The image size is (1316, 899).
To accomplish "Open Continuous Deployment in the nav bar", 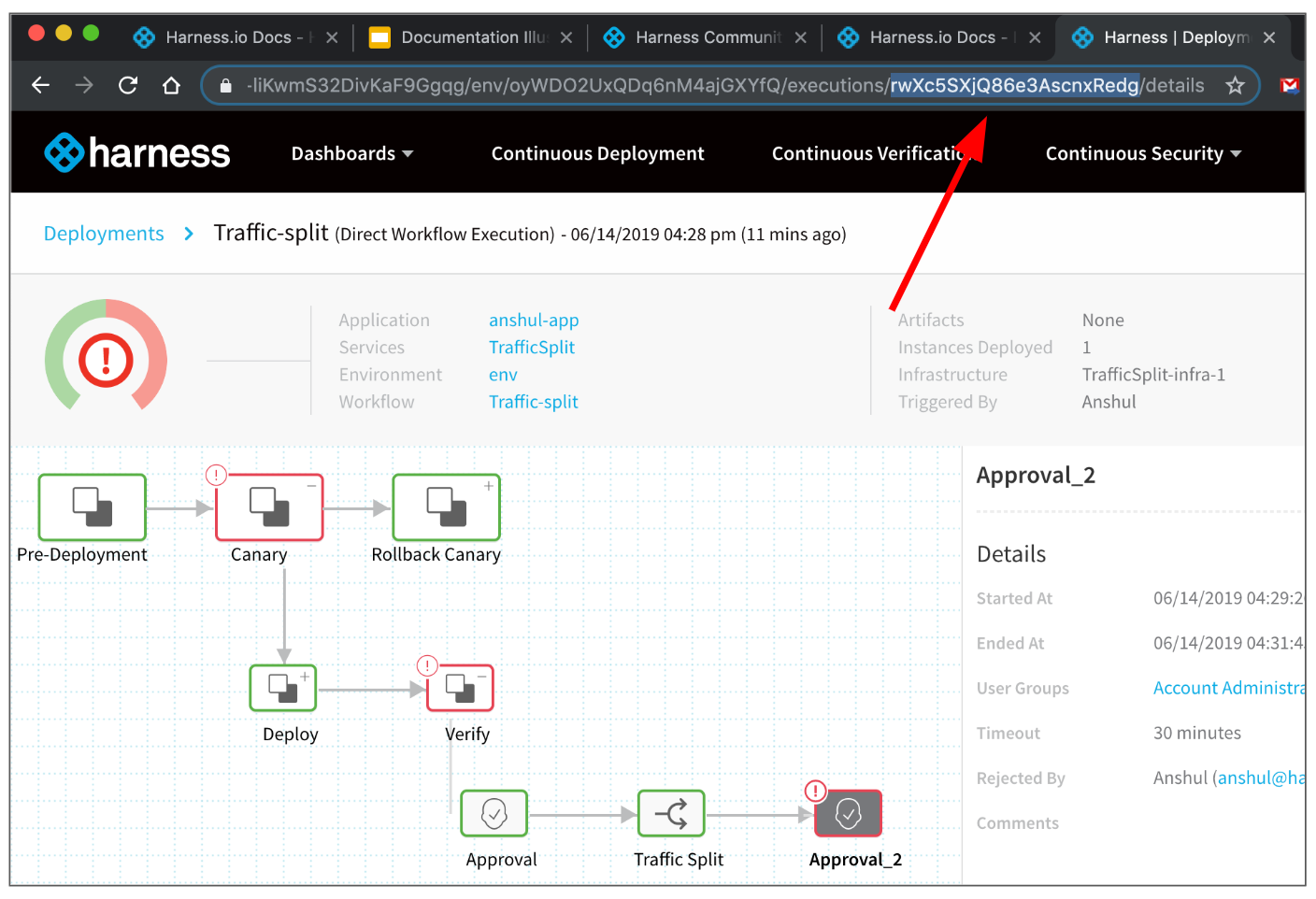I will click(598, 153).
